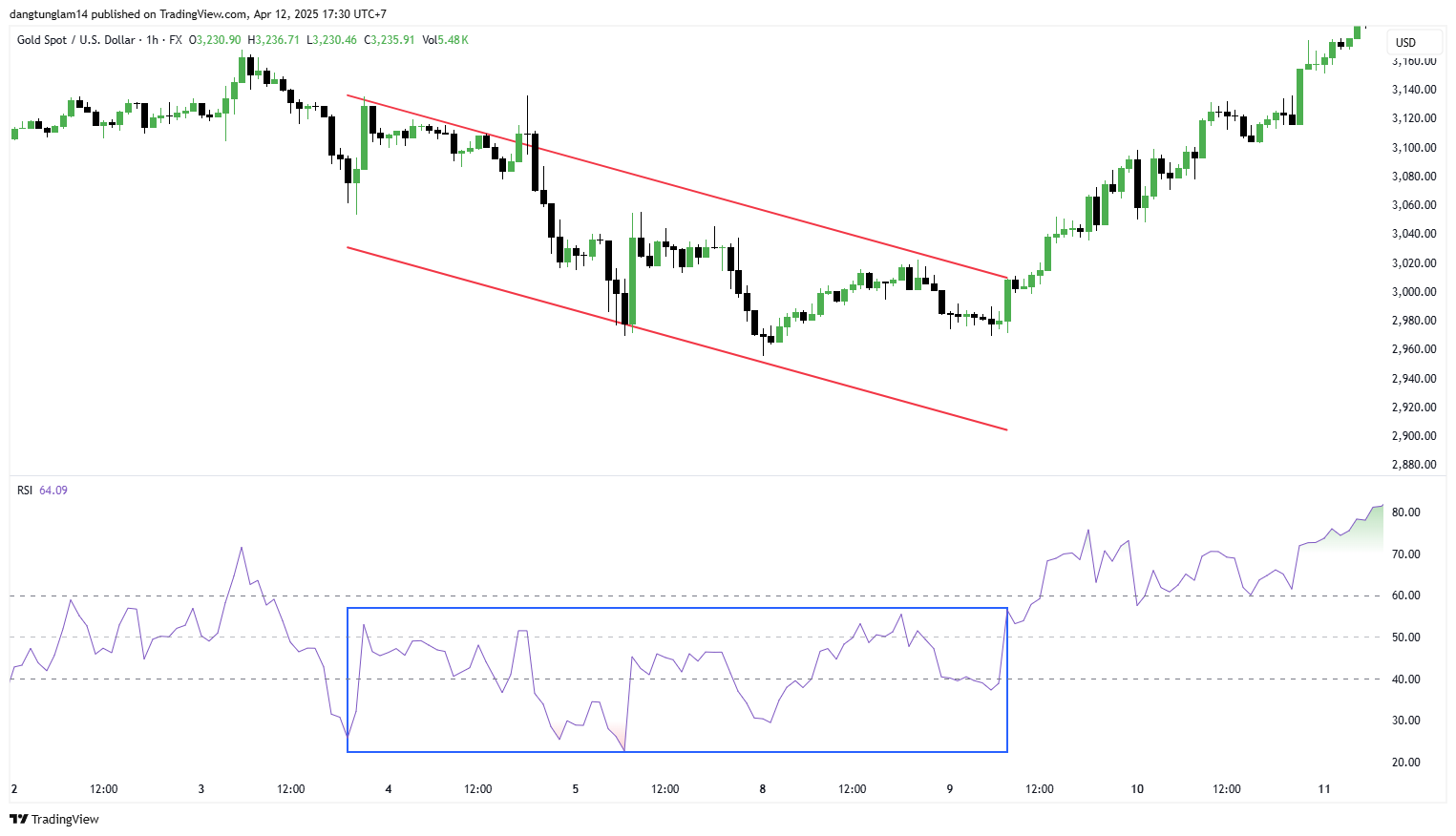Click the low price value L3,230.46

pos(331,40)
